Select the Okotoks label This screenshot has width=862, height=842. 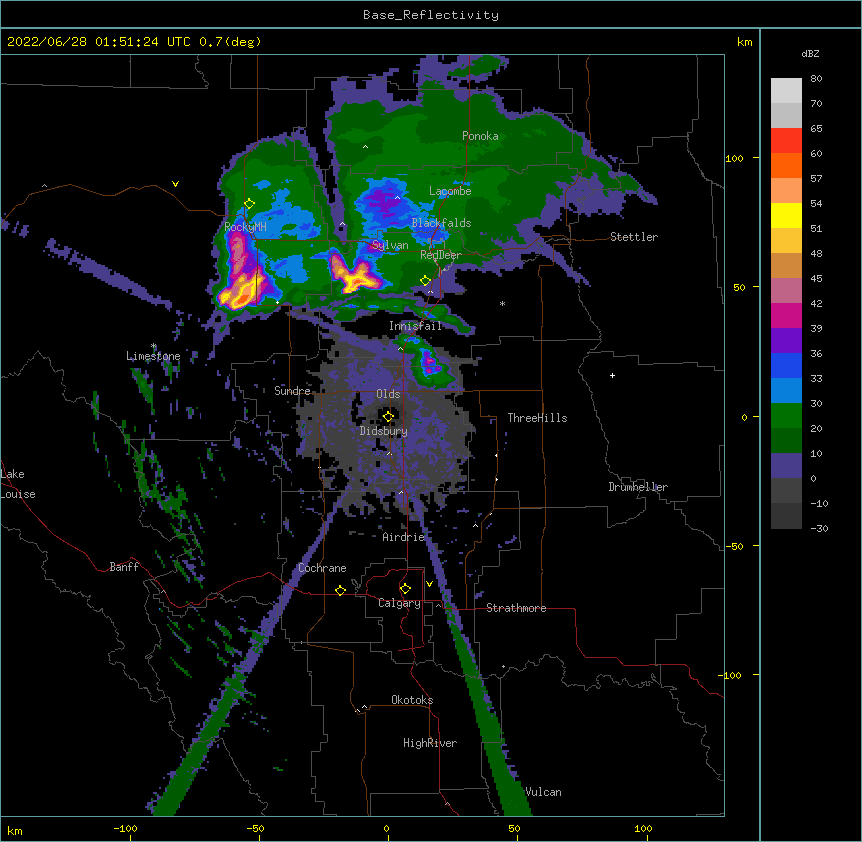tap(412, 700)
